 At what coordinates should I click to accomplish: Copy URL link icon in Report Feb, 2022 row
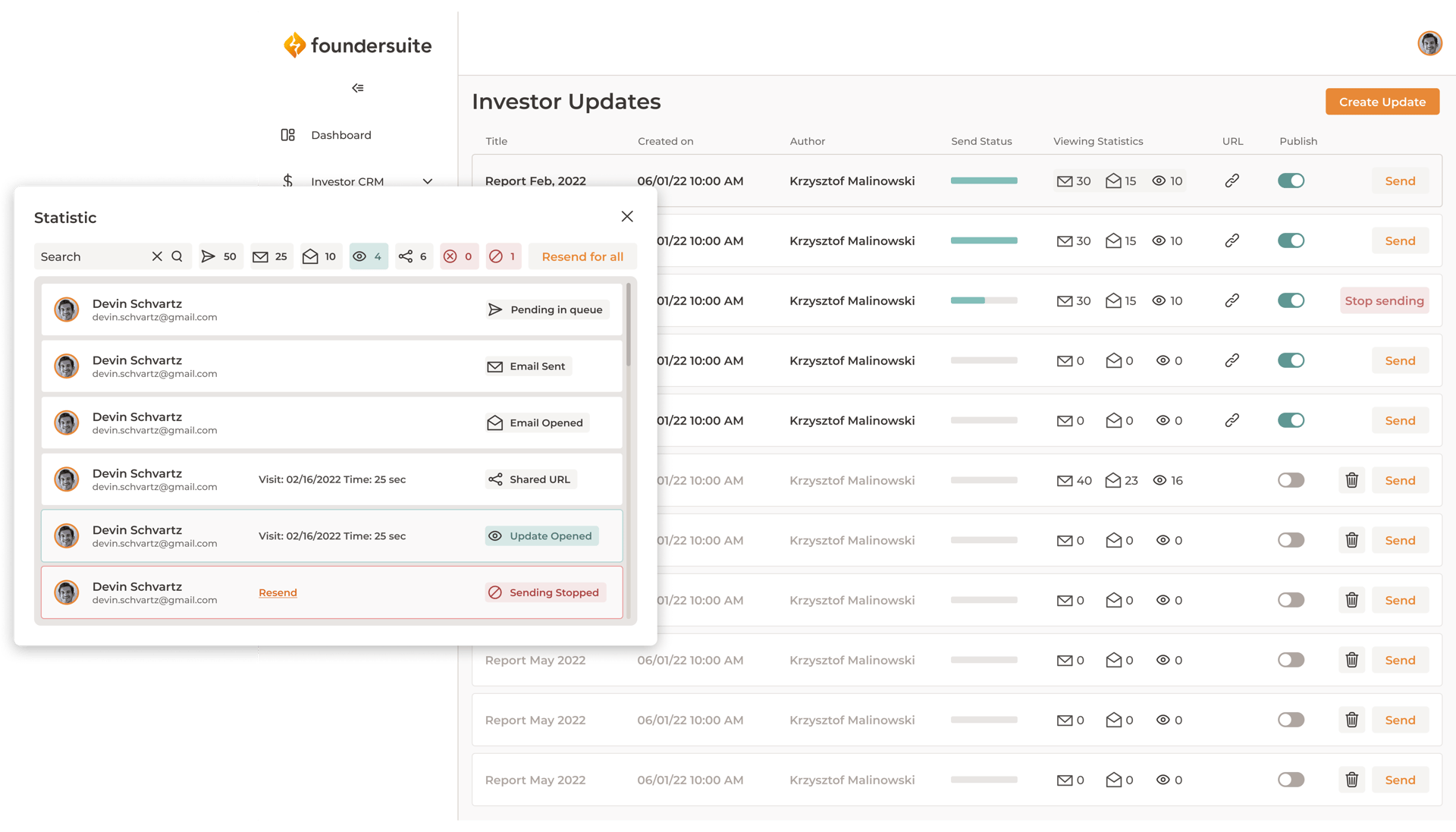coord(1232,181)
